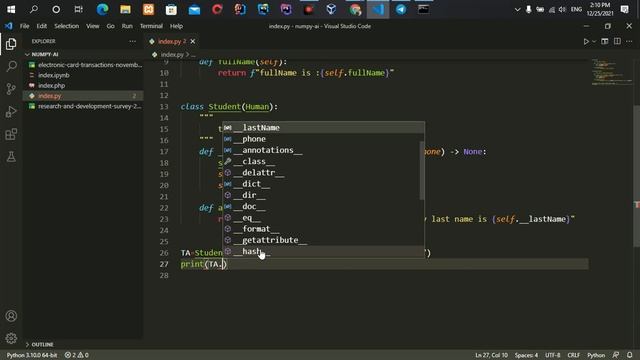The image size is (640, 360).
Task: Change encoding via UTF-8 status item
Action: coord(553,355)
